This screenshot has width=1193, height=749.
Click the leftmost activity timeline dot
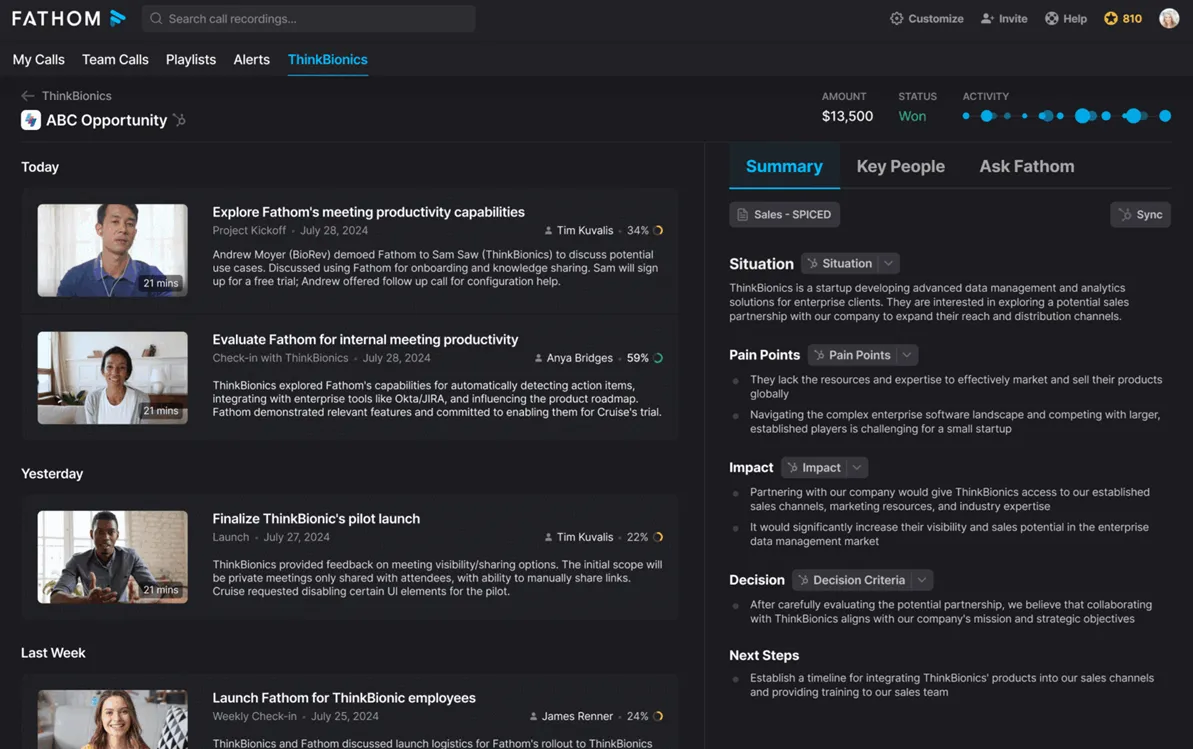(966, 116)
